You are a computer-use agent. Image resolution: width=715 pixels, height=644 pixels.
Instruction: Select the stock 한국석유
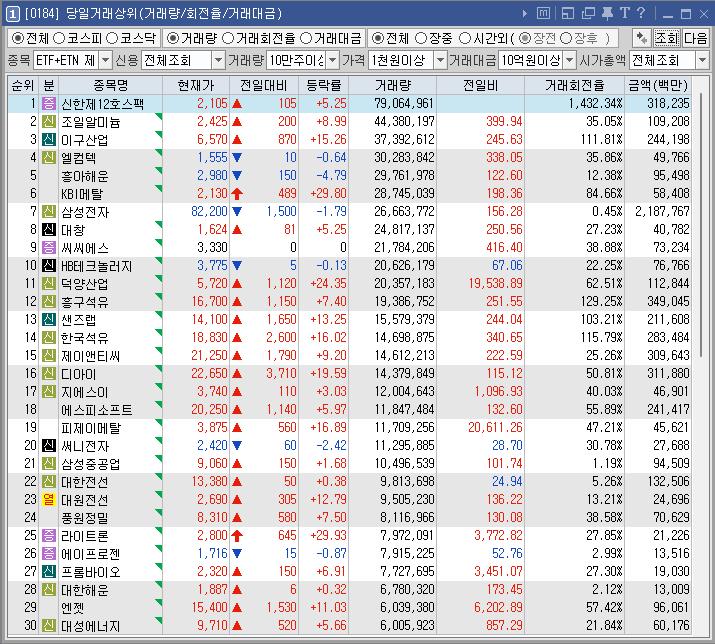click(85, 338)
